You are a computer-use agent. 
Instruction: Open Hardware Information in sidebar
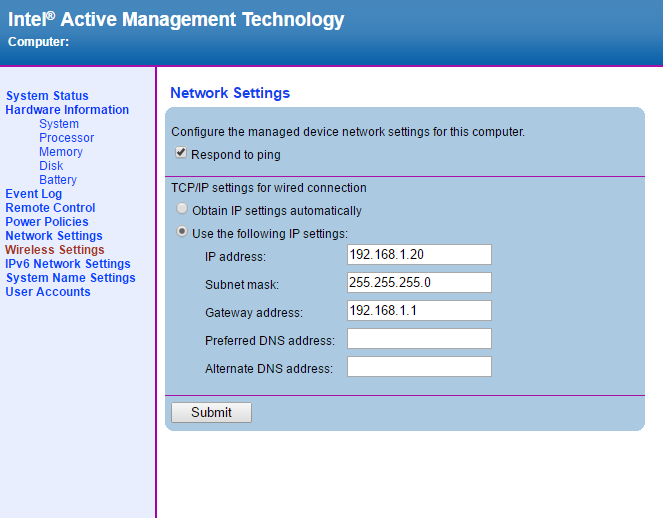click(67, 110)
